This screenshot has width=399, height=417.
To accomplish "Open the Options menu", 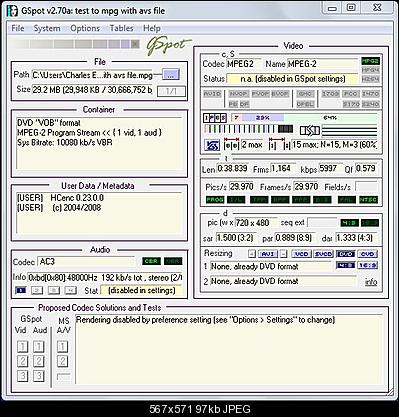I will (85, 28).
